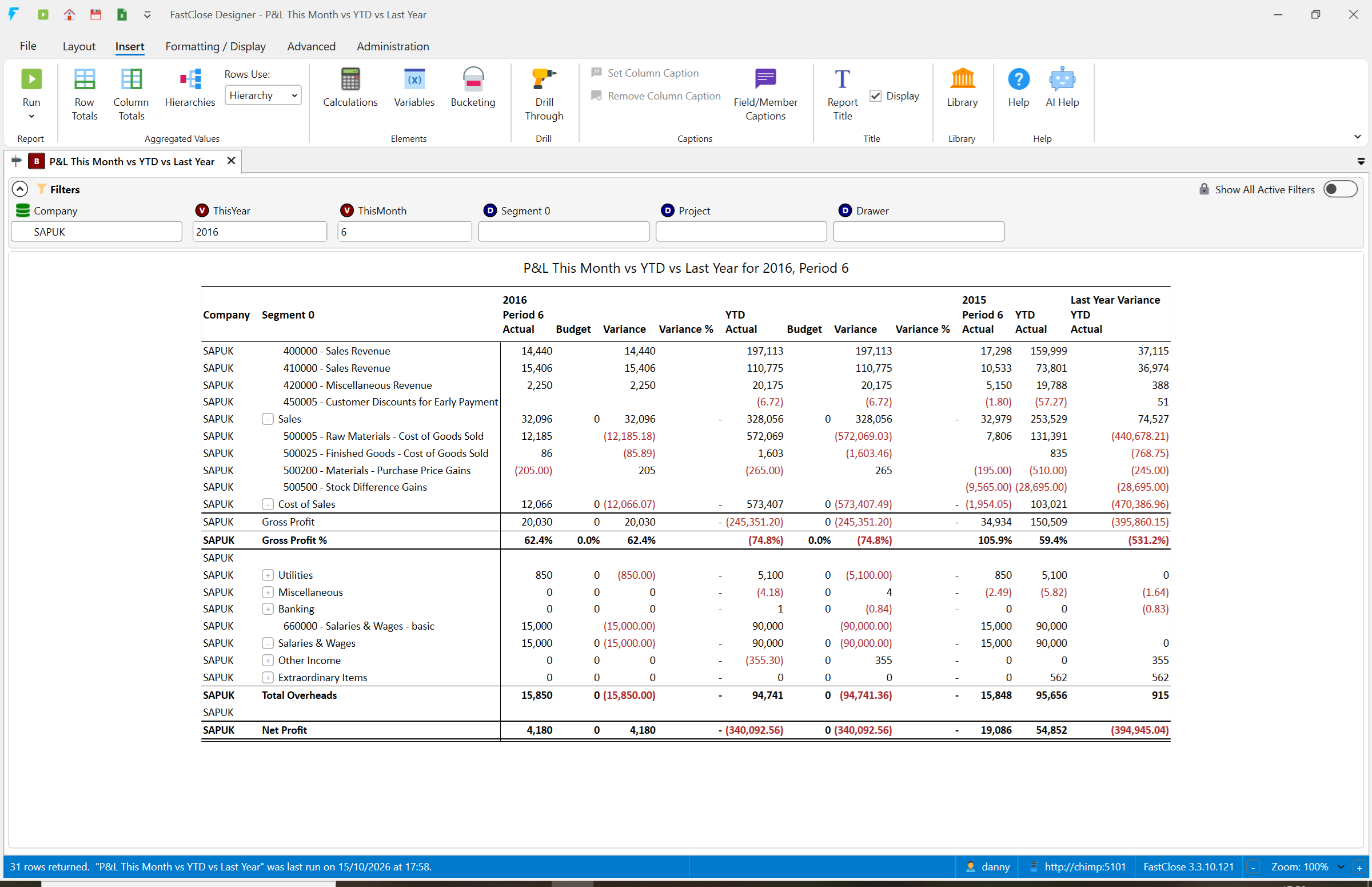Open the Administration ribbon tab
1372x887 pixels.
coord(393,46)
